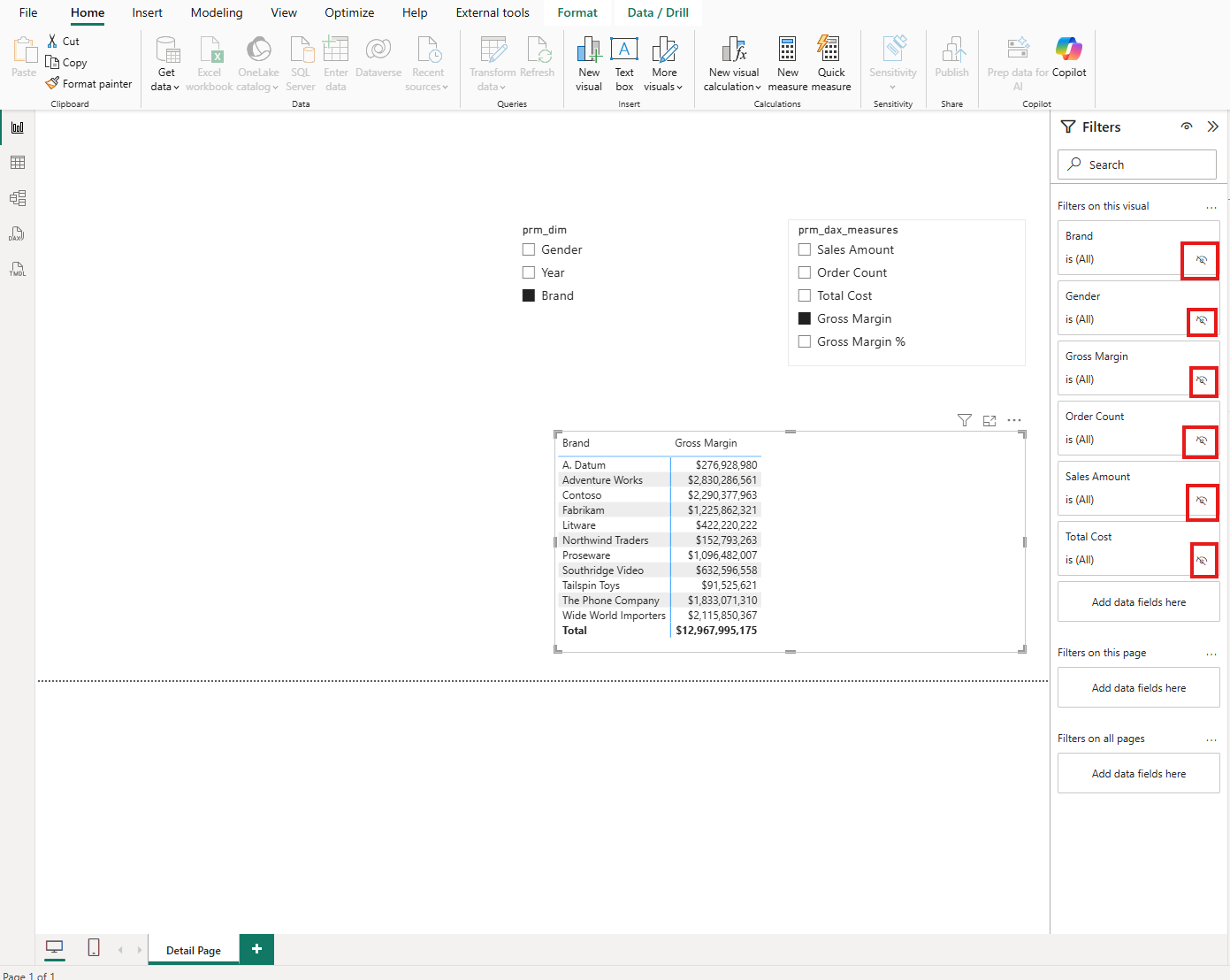Click the Gross Margin column header
Viewport: 1230px width, 980px height.
706,443
